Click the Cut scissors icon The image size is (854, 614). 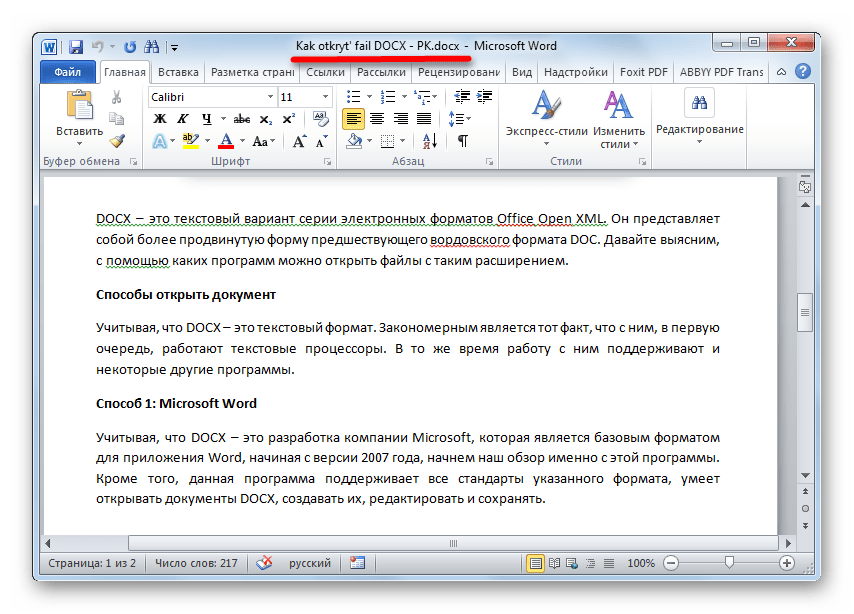click(x=117, y=97)
